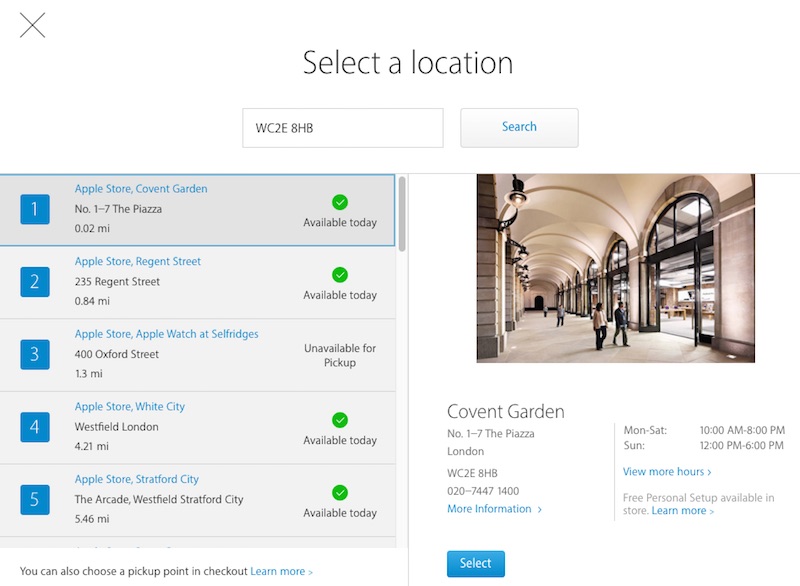Click Available today label for Stratford City
This screenshot has height=586, width=800.
click(340, 513)
